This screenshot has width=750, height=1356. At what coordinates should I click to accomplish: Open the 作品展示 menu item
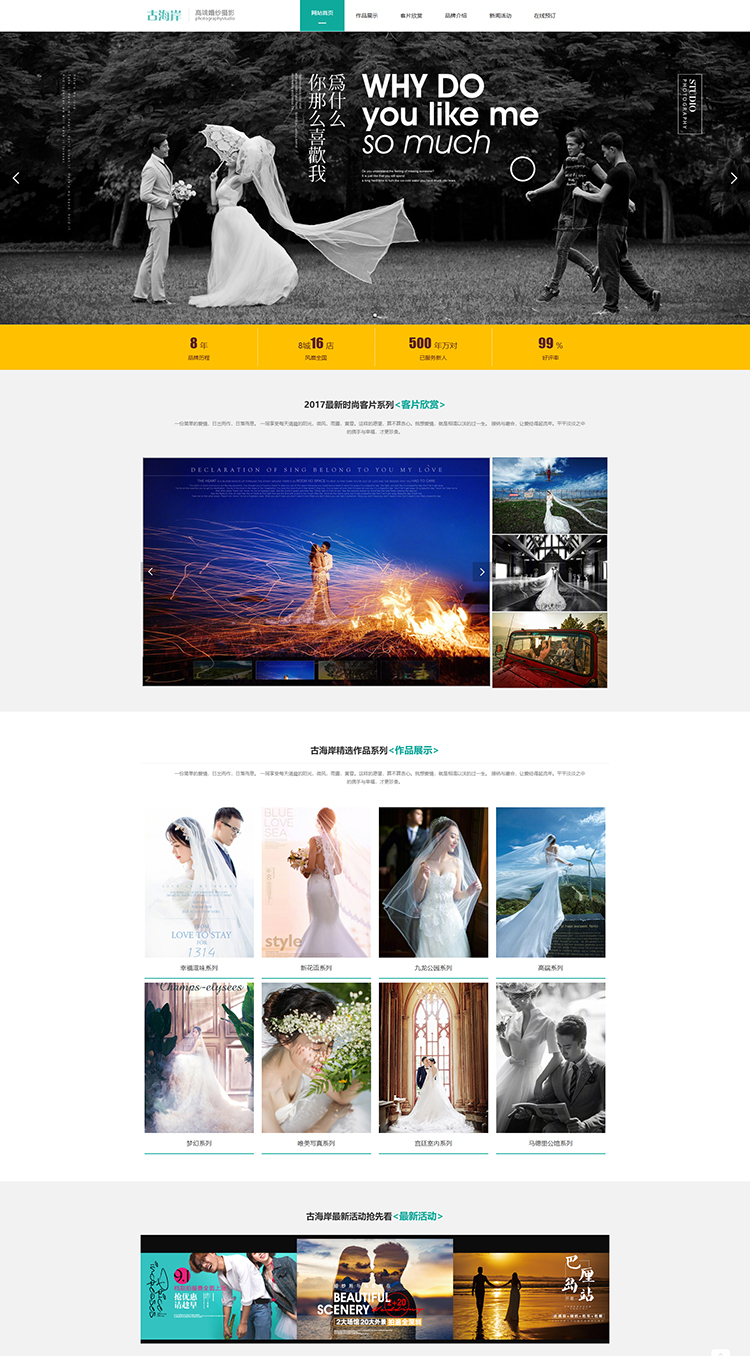[367, 16]
